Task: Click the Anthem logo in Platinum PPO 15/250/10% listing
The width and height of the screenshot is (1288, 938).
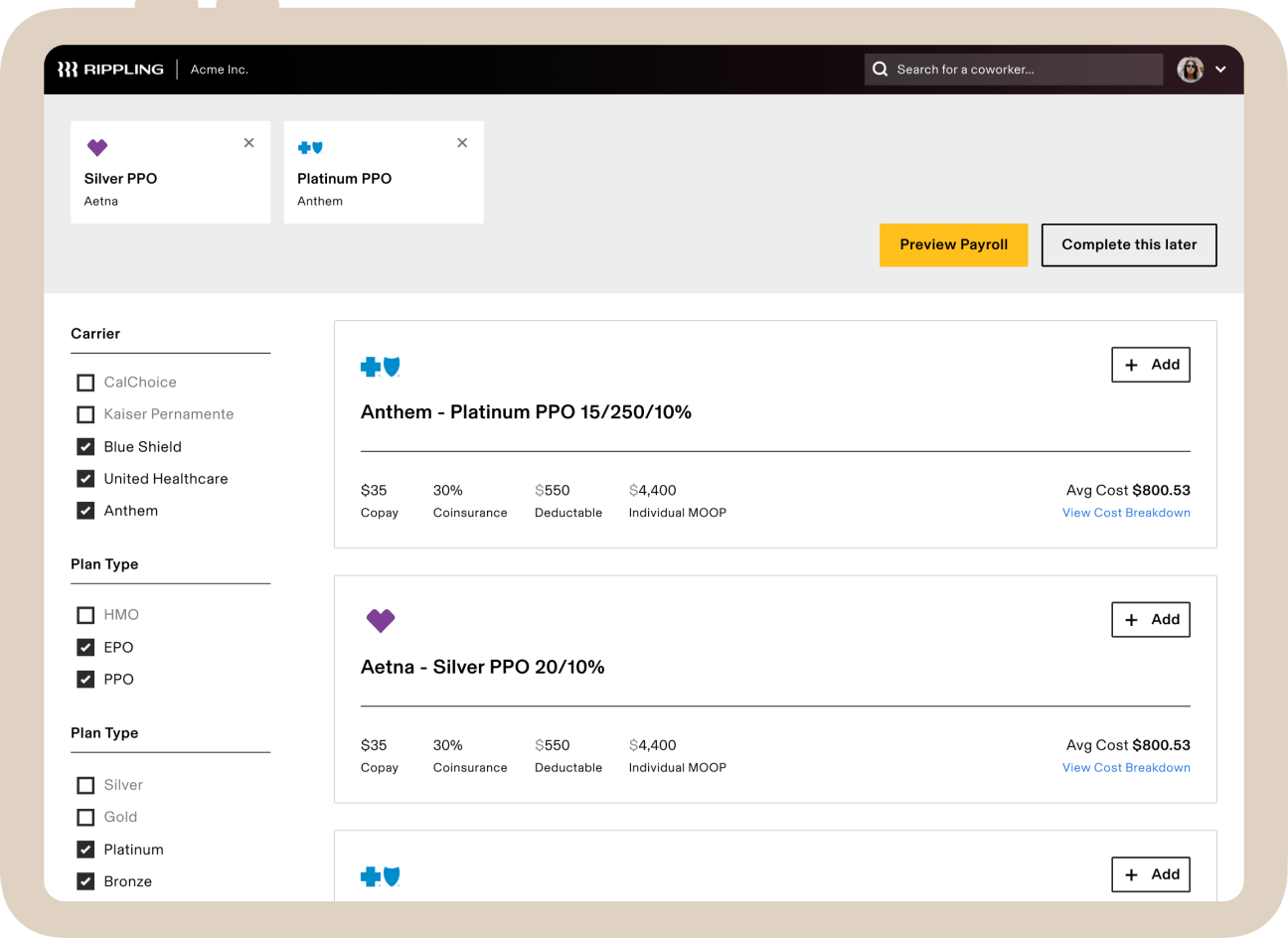Action: point(381,367)
